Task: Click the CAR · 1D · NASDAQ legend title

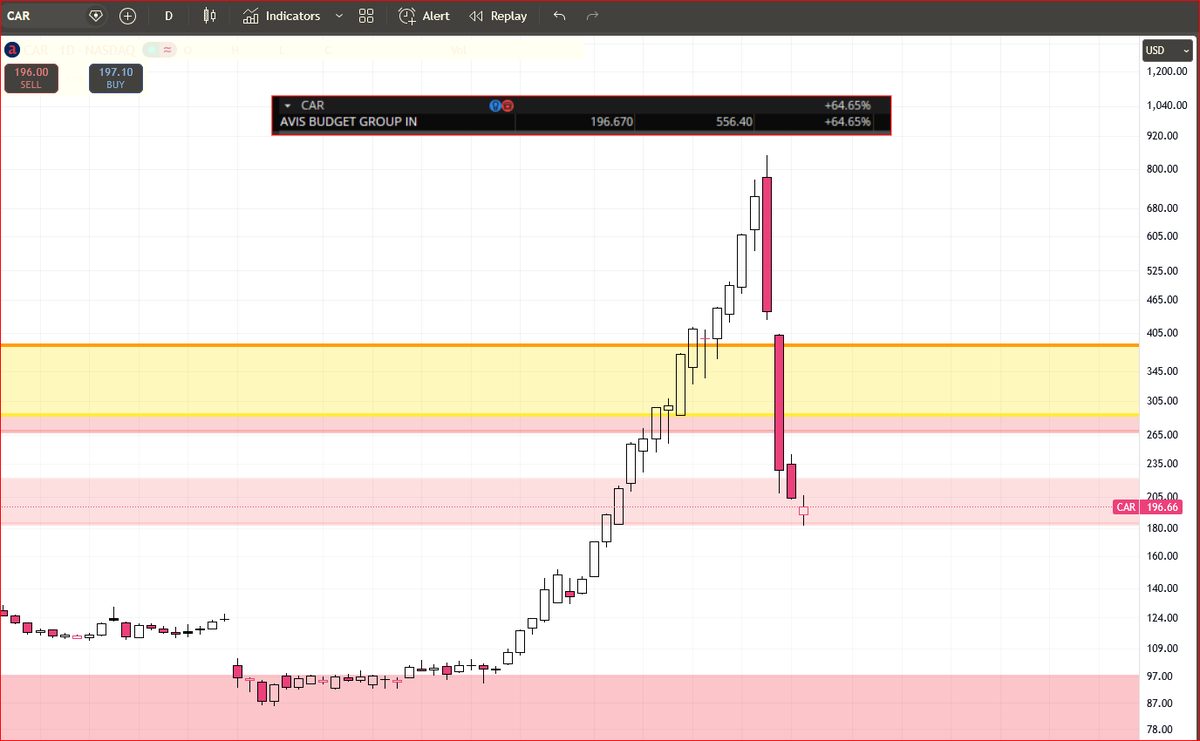Action: (x=80, y=48)
